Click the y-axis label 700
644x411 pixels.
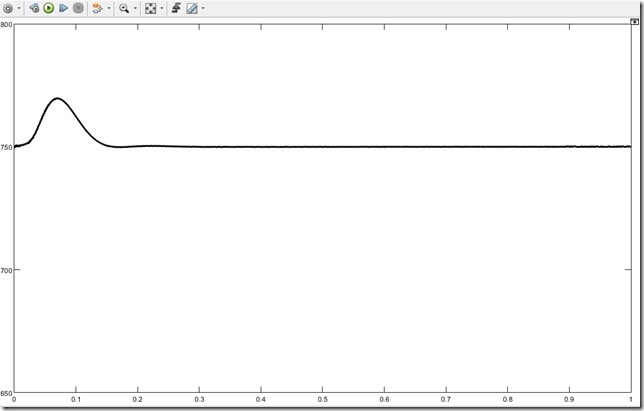click(x=6, y=271)
